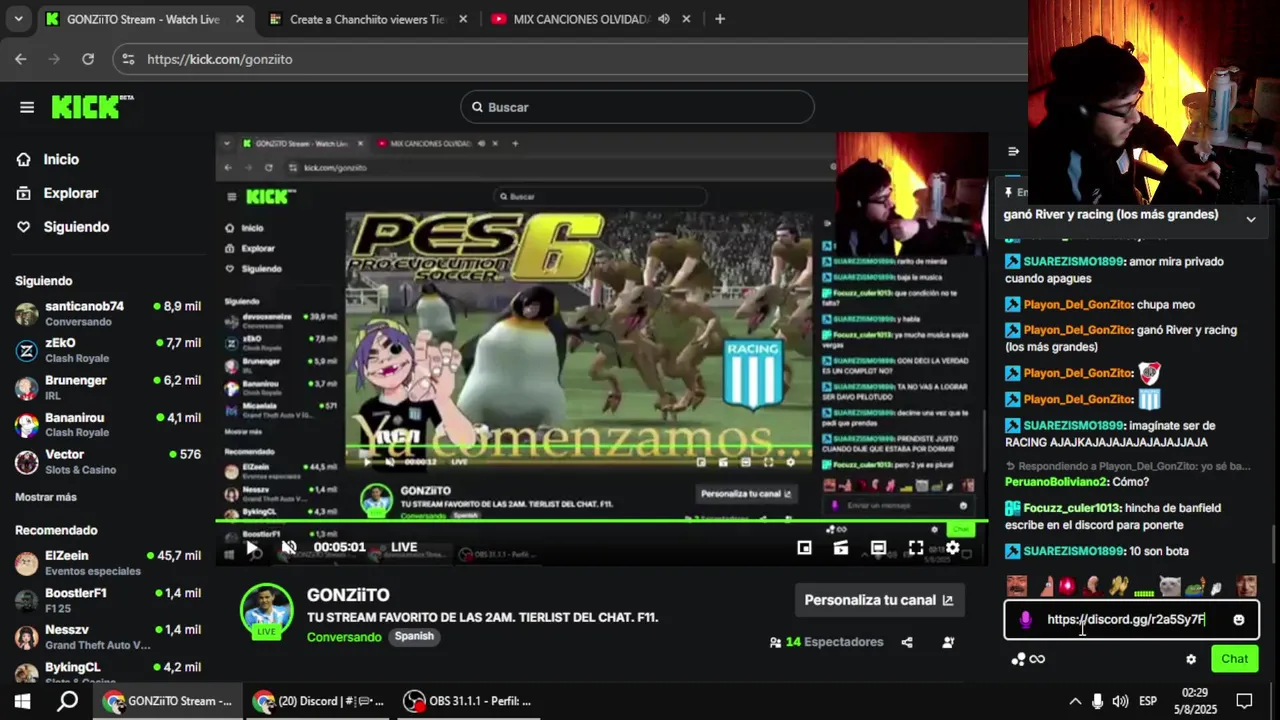Screen dimensions: 1280x720
Task: Pick the red gem emote
Action: click(1067, 586)
